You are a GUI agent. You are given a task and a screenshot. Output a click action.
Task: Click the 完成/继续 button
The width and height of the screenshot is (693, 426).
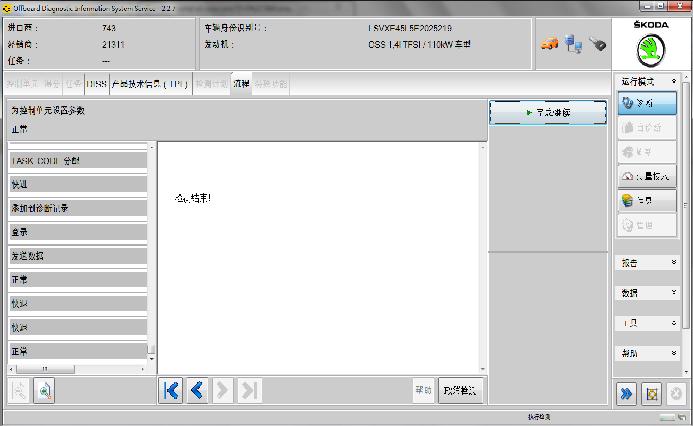click(x=548, y=113)
